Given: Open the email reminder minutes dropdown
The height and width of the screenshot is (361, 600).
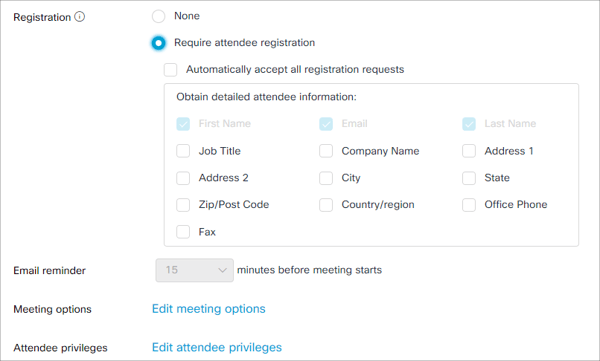Looking at the screenshot, I should (194, 270).
